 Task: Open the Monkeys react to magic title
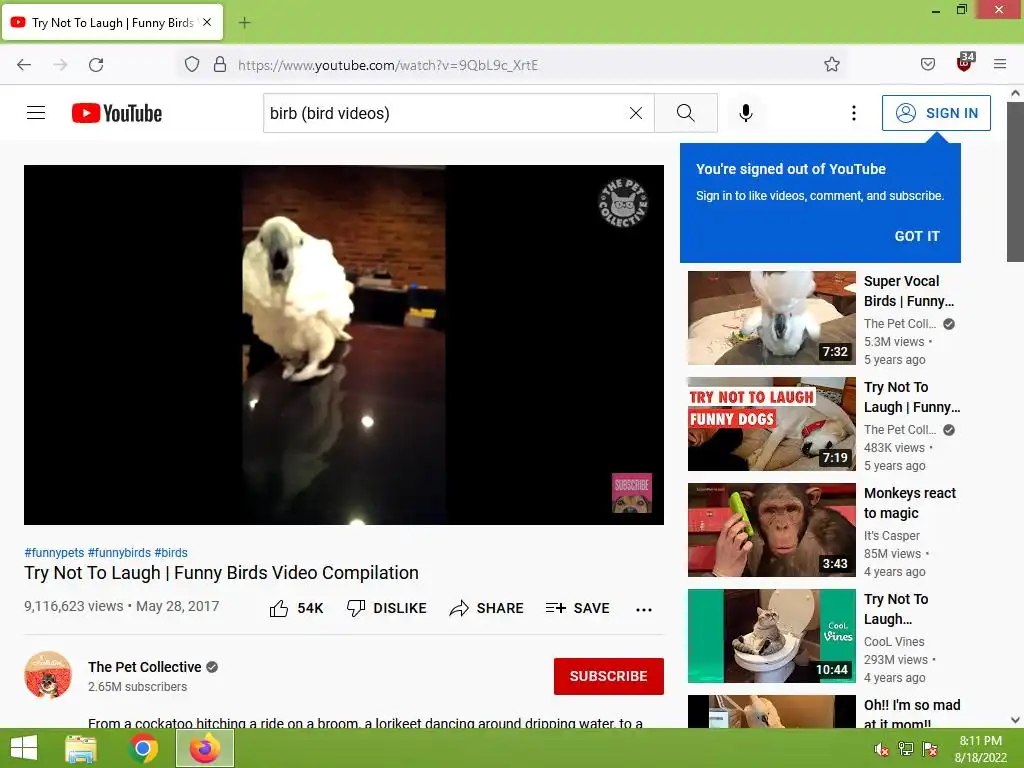point(910,503)
